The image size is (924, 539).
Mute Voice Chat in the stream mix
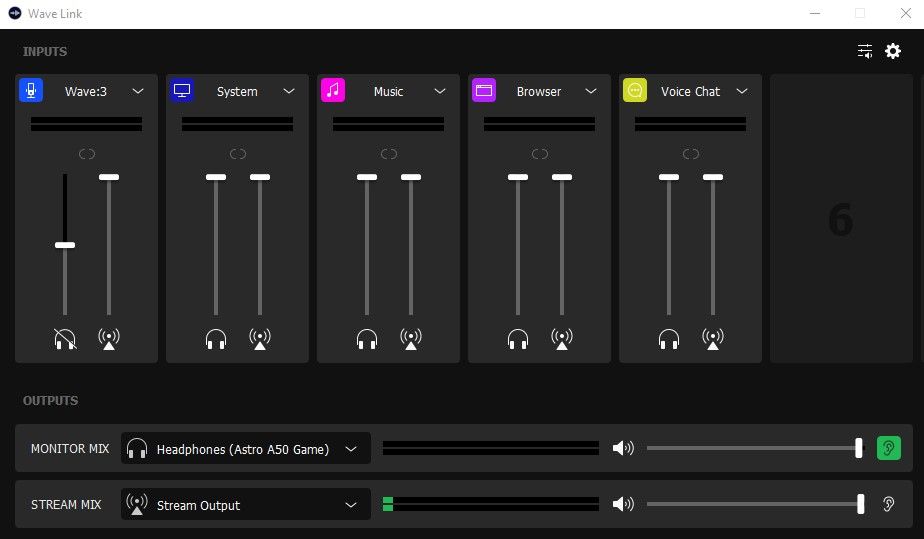click(x=712, y=339)
